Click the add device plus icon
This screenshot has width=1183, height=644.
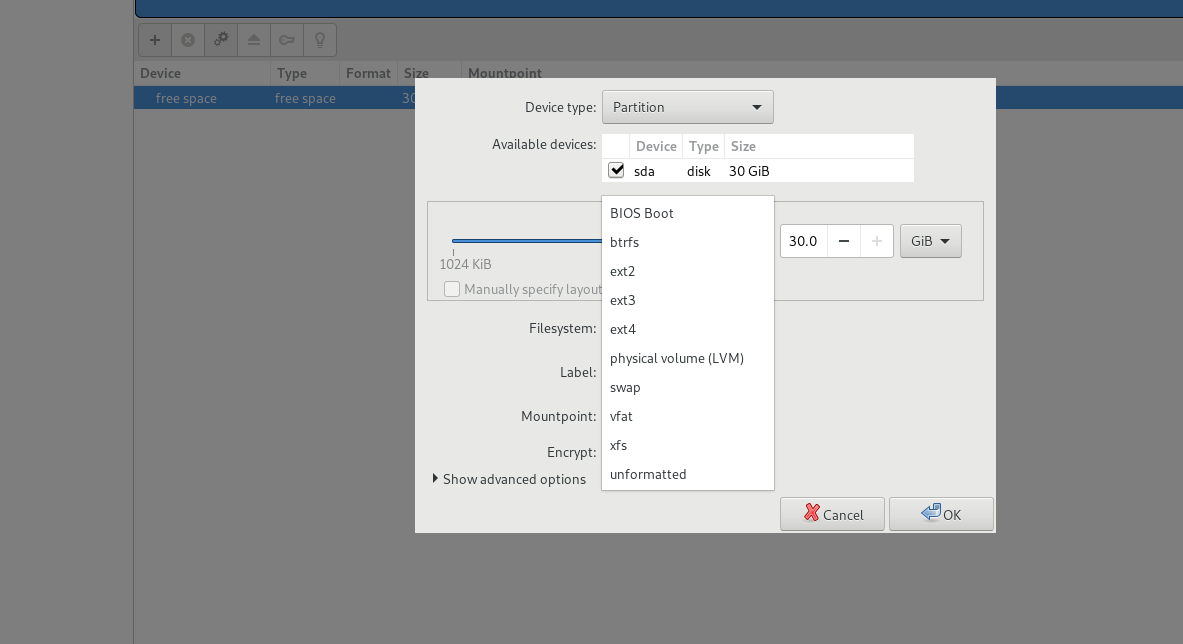pos(155,40)
